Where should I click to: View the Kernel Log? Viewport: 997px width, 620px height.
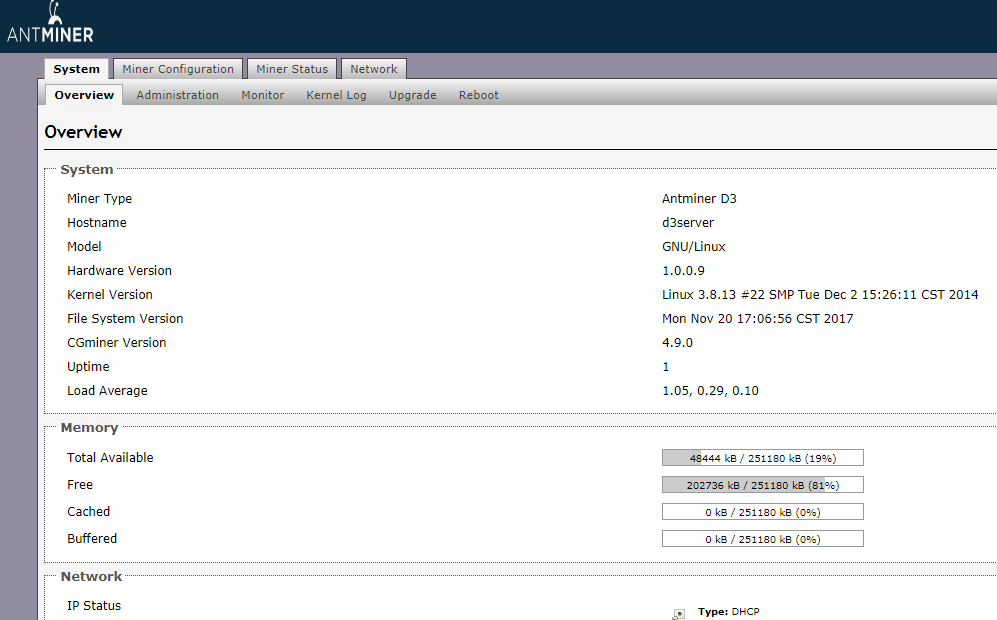point(336,94)
